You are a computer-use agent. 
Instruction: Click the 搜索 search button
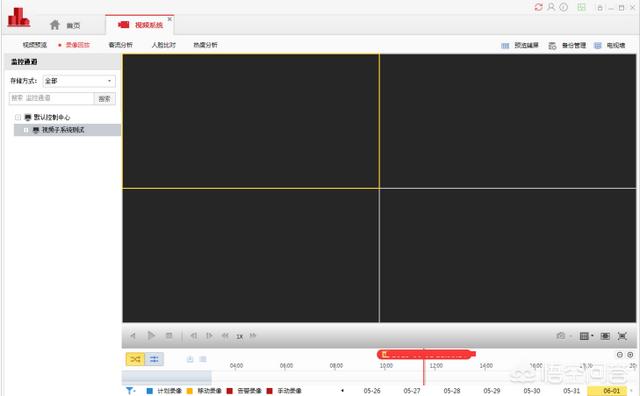pyautogui.click(x=104, y=98)
